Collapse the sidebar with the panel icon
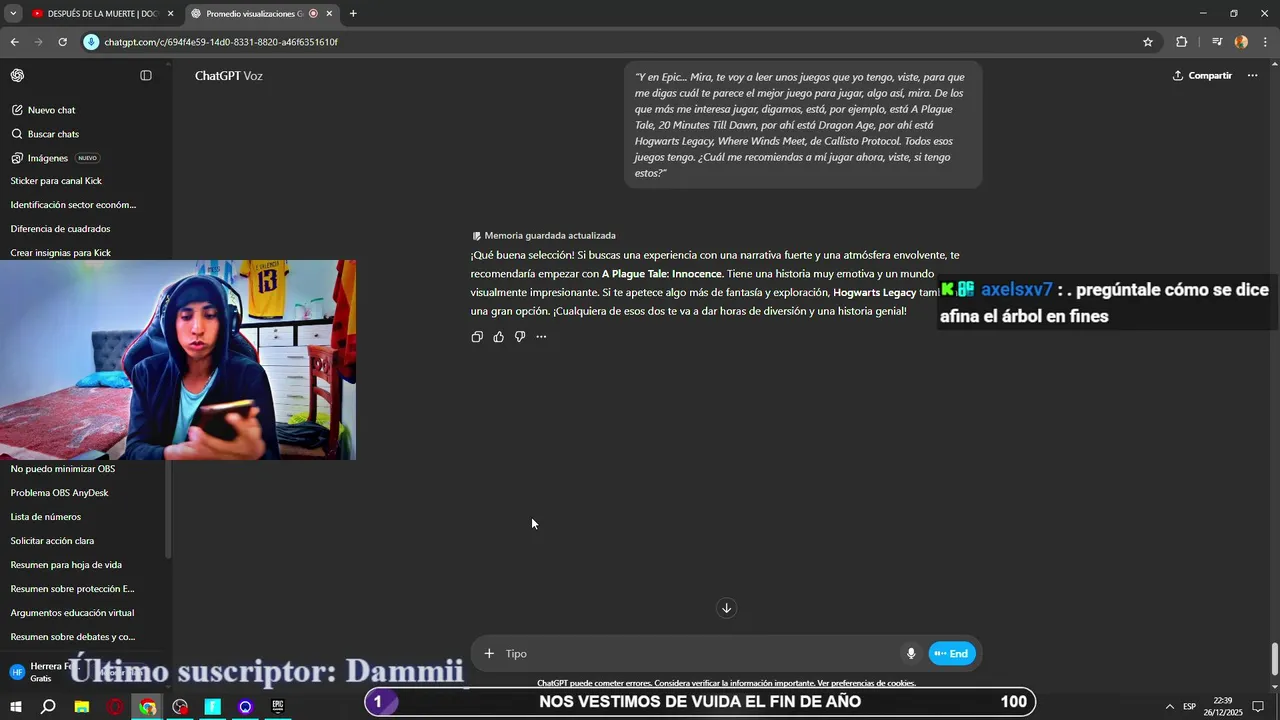Viewport: 1280px width, 720px height. (146, 75)
